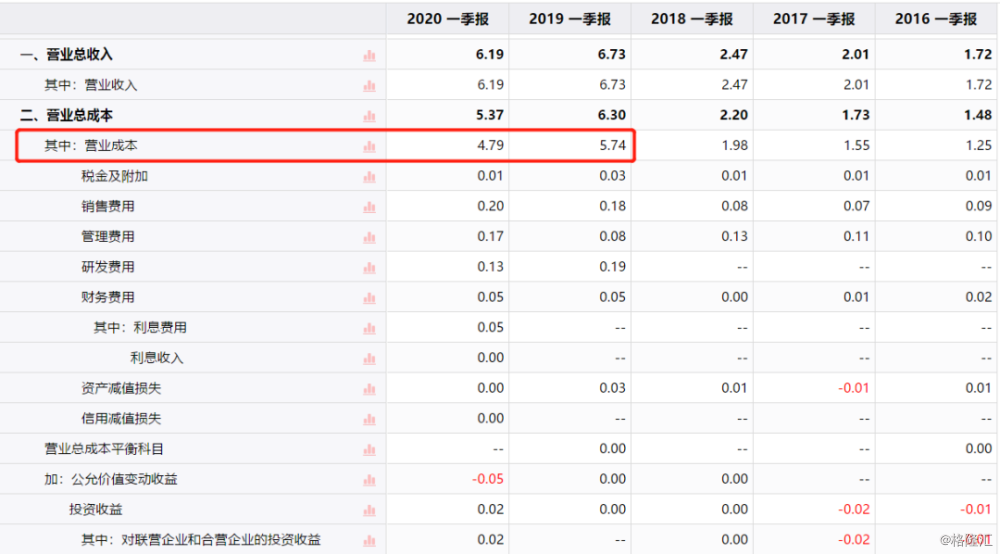Click the 管理费用 chart icon
1000x554 pixels.
tap(369, 237)
